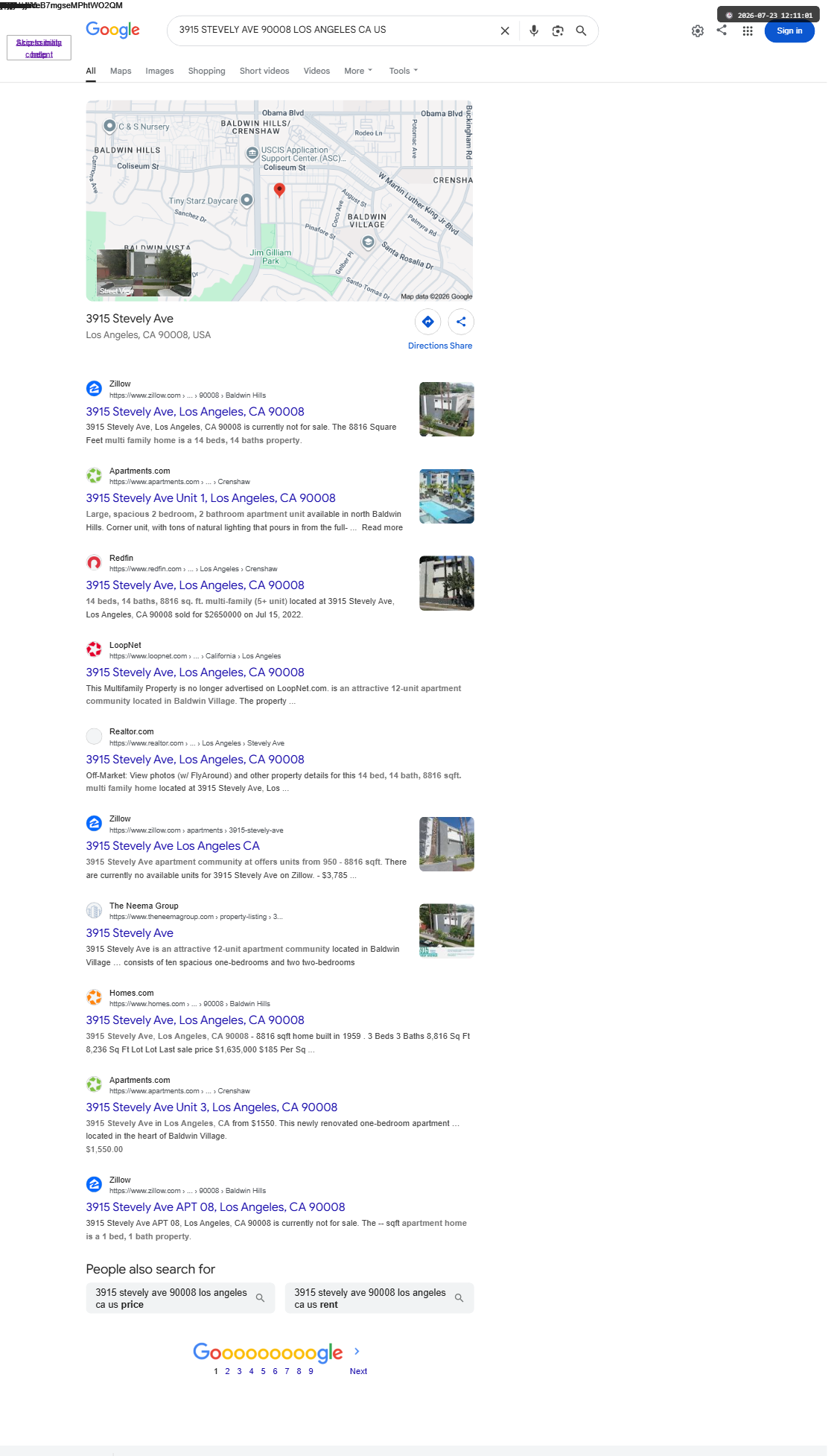Click the Google logo at top

point(112,30)
